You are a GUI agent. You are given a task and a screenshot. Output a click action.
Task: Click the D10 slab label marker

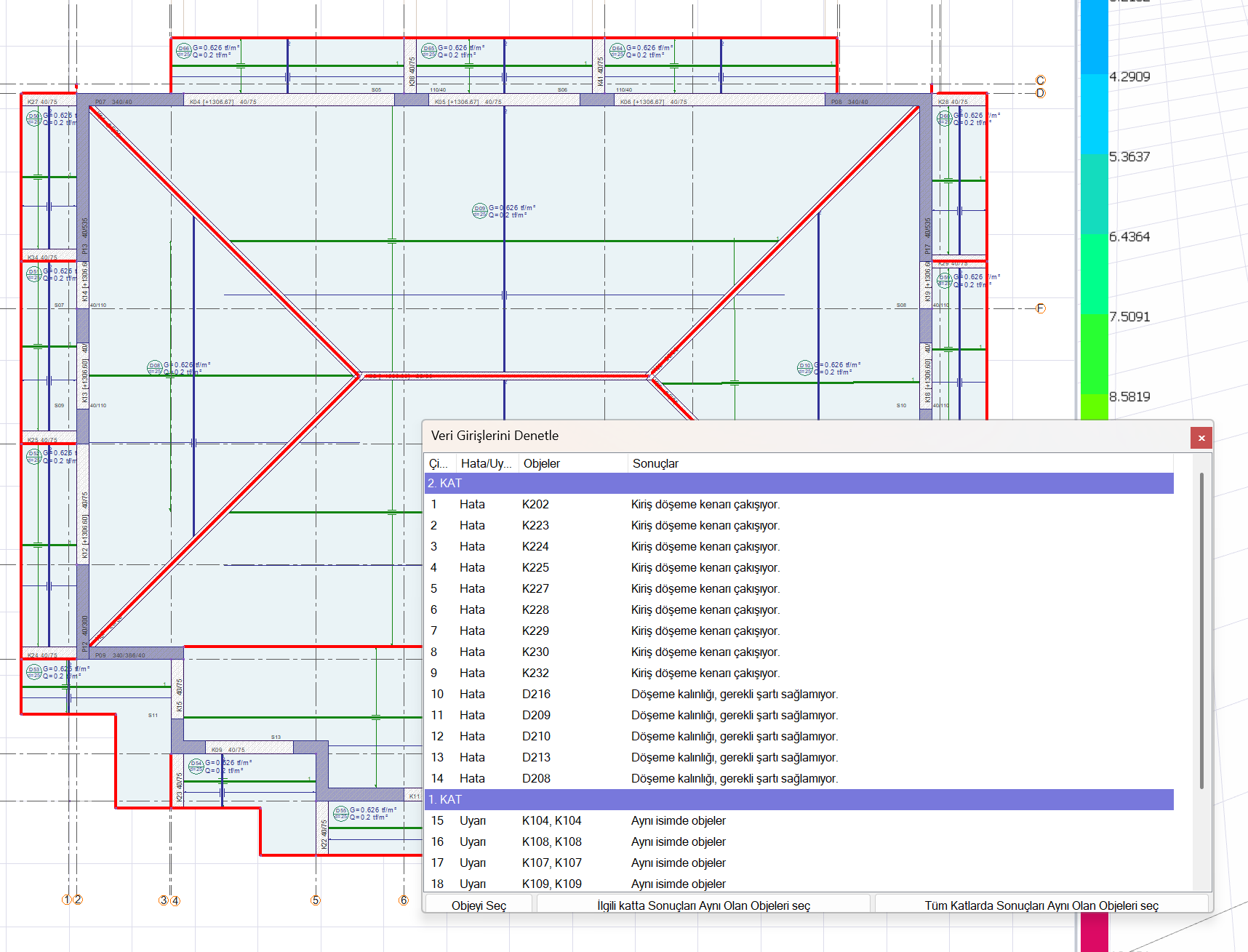click(804, 368)
